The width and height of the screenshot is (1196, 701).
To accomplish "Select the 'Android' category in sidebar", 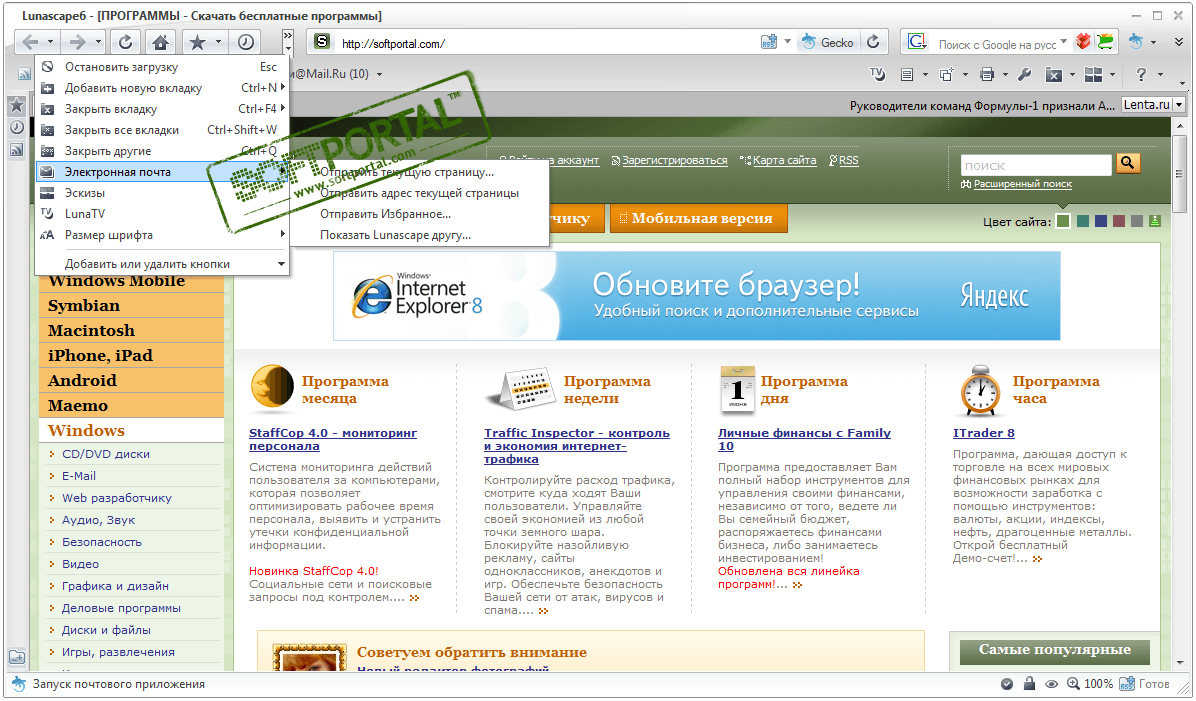I will (x=131, y=381).
